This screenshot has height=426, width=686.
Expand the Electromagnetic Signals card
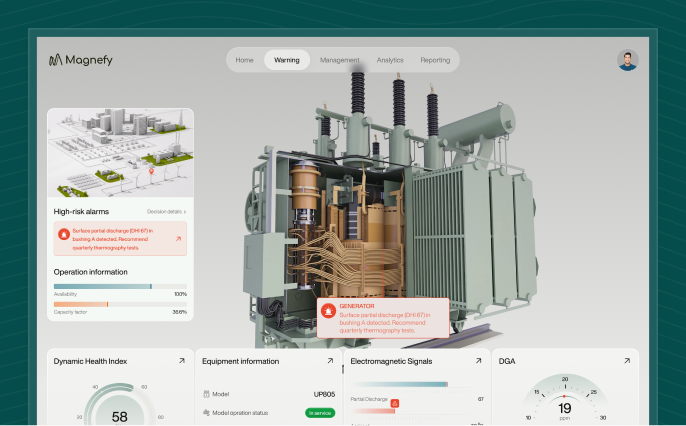(478, 361)
